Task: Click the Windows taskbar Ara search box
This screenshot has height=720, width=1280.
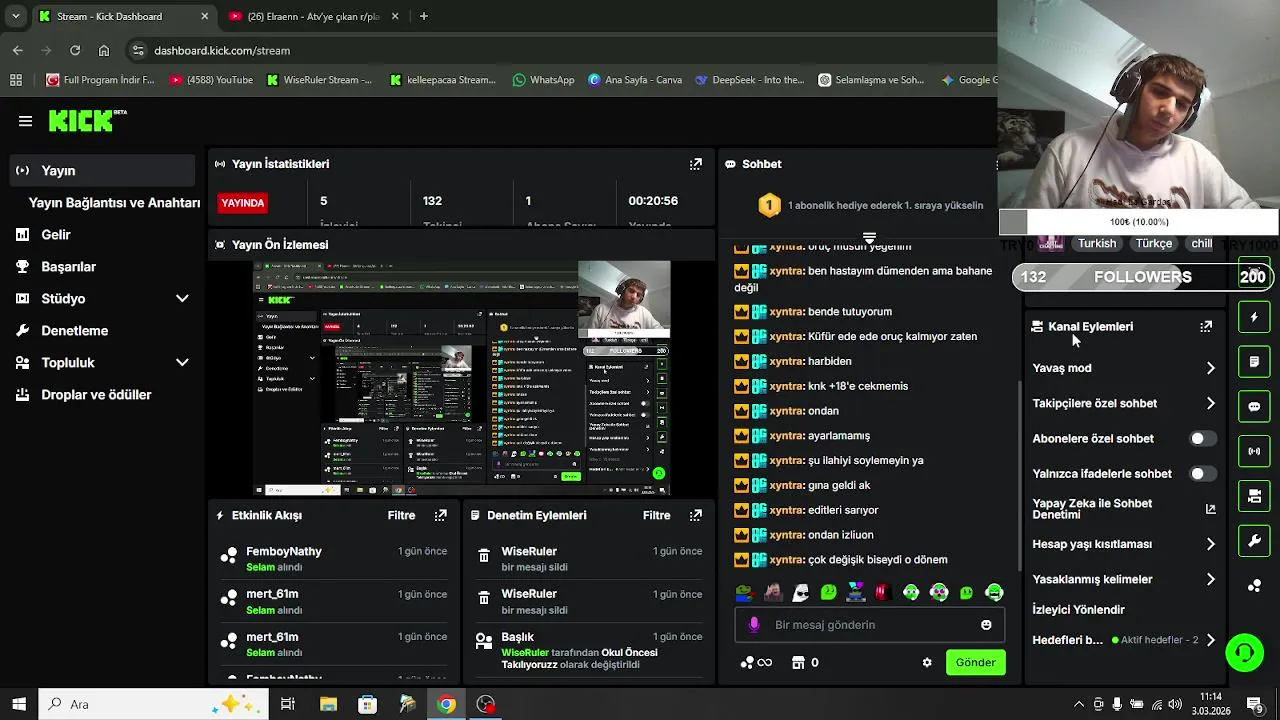Action: pos(153,704)
